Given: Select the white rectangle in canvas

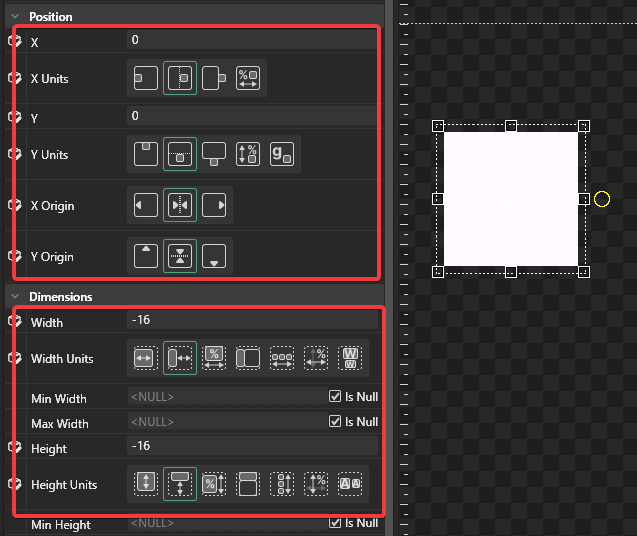Looking at the screenshot, I should click(510, 199).
